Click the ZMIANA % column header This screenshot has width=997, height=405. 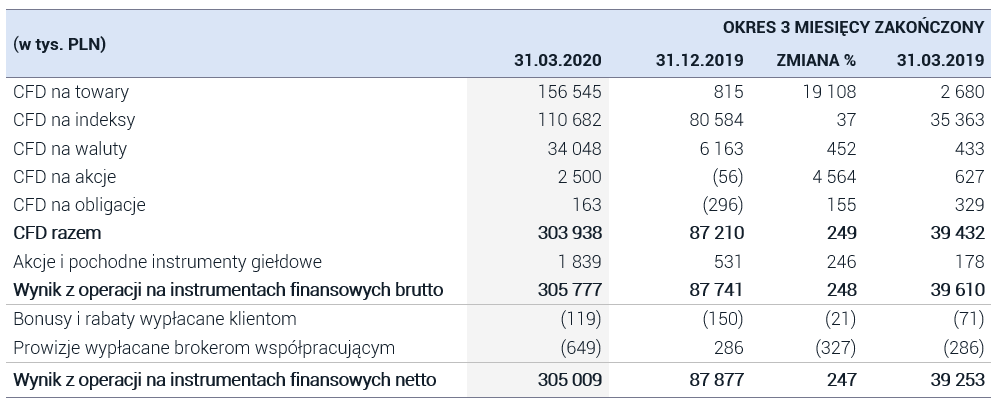pos(816,60)
